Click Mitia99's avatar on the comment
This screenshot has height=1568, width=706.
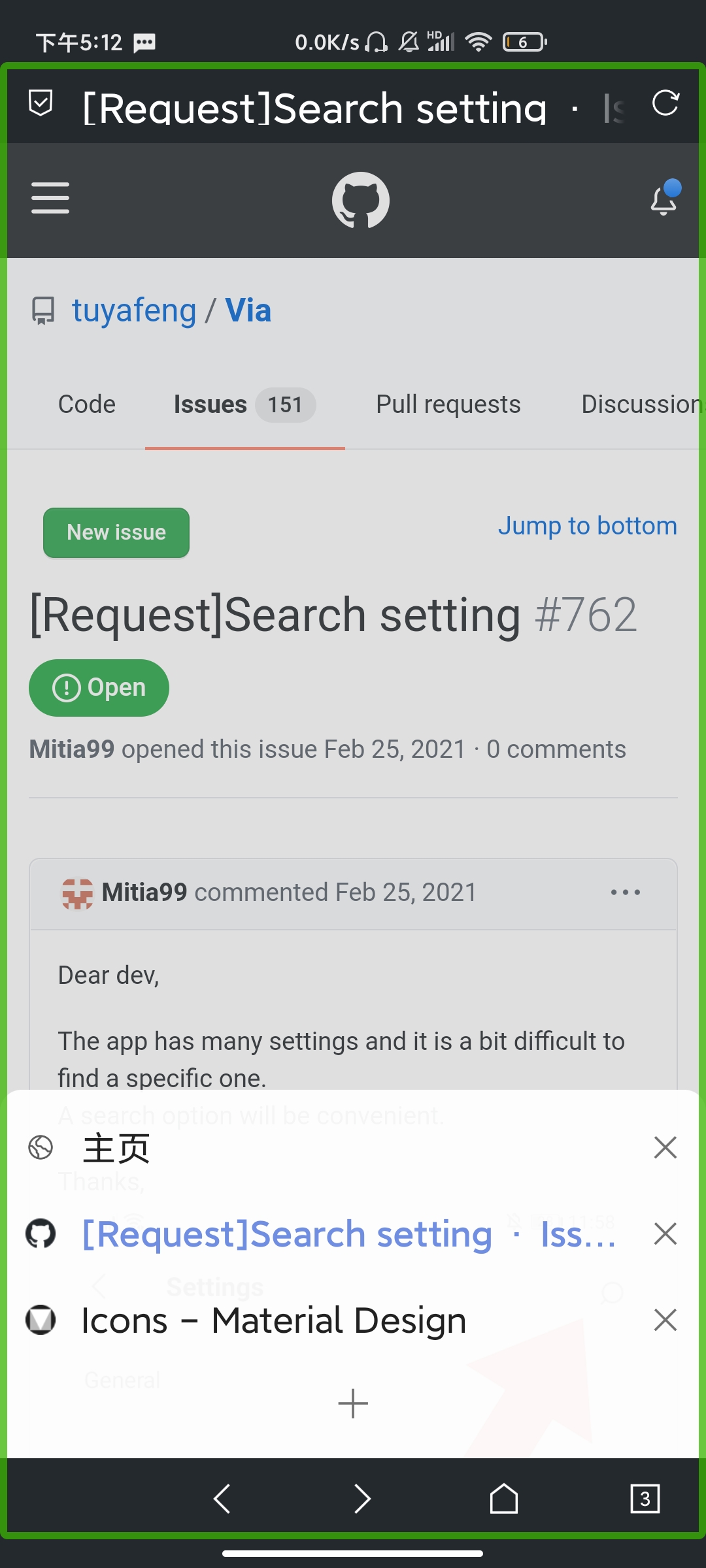(x=76, y=892)
